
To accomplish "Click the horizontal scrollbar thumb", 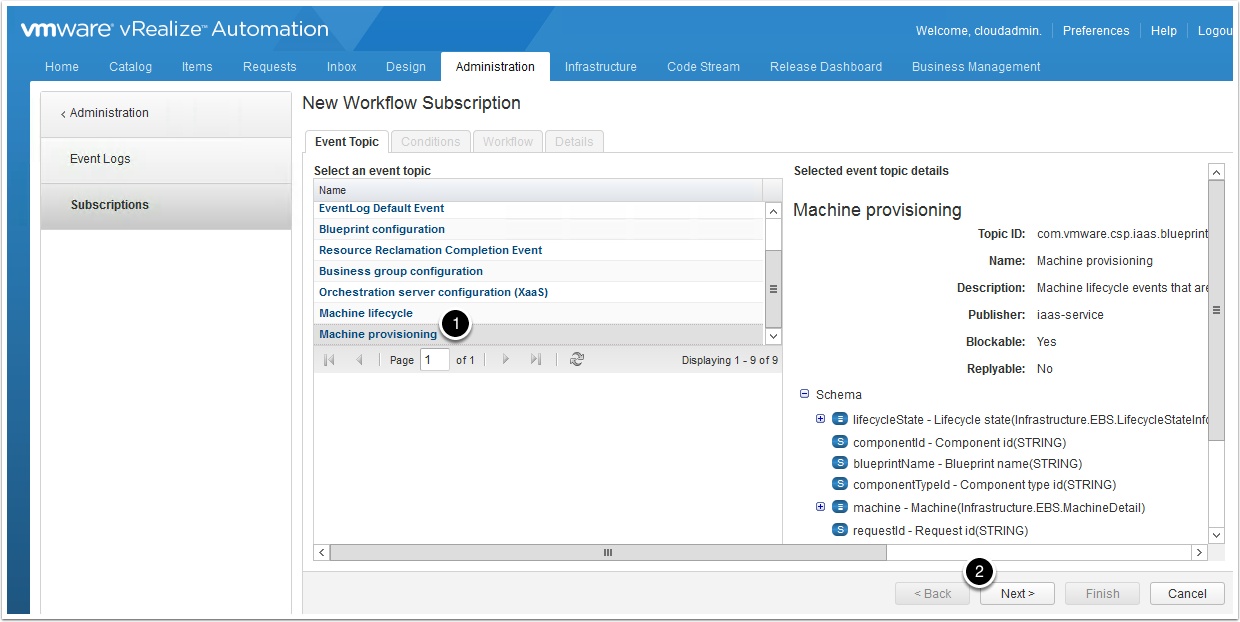I will (x=608, y=552).
